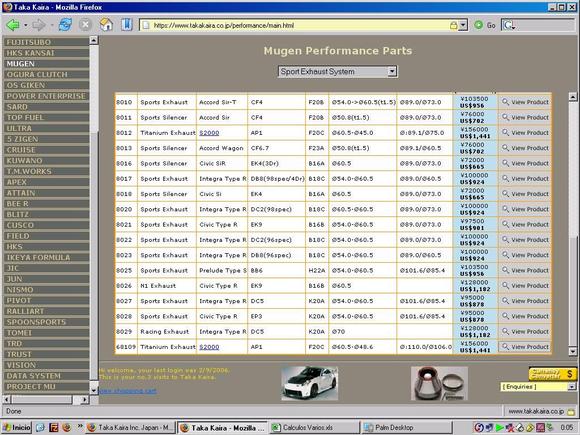View Product for item 8026 N1 Exhaust
Screen dimensions: 580x435
(x=525, y=286)
